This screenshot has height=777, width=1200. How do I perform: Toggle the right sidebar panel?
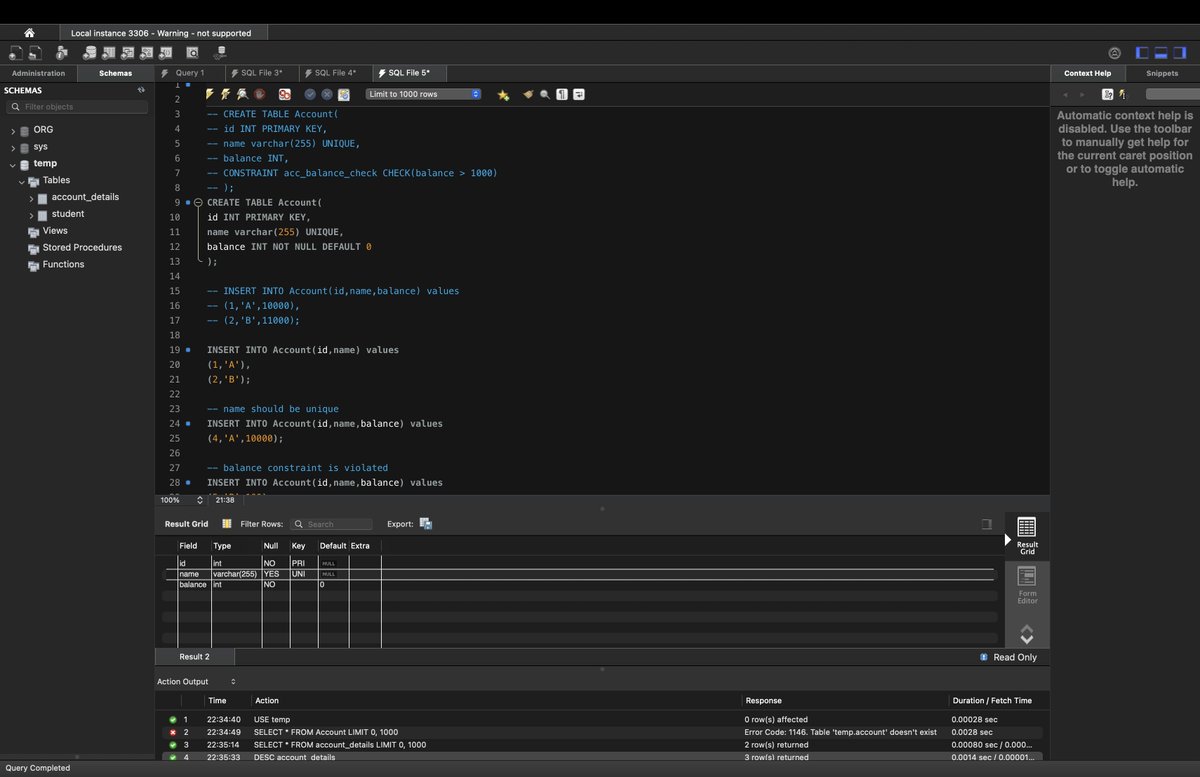pyautogui.click(x=1181, y=53)
